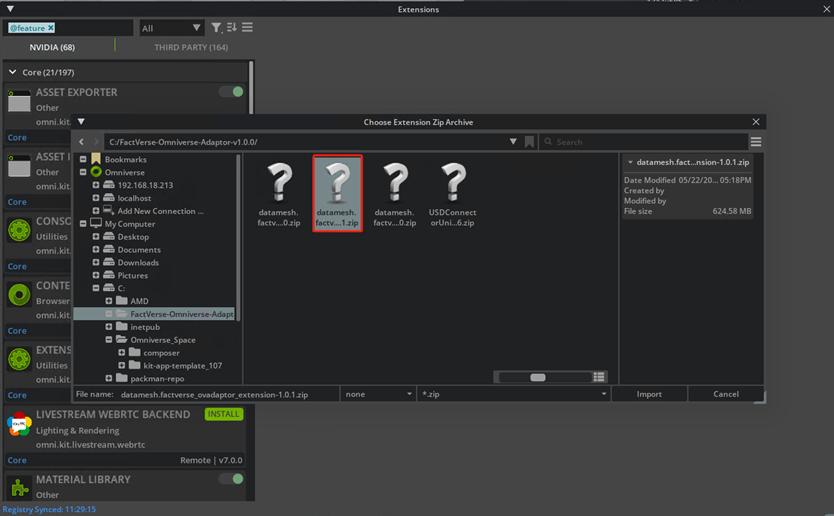
Task: Click the Omniverse tree icon
Action: pos(96,172)
